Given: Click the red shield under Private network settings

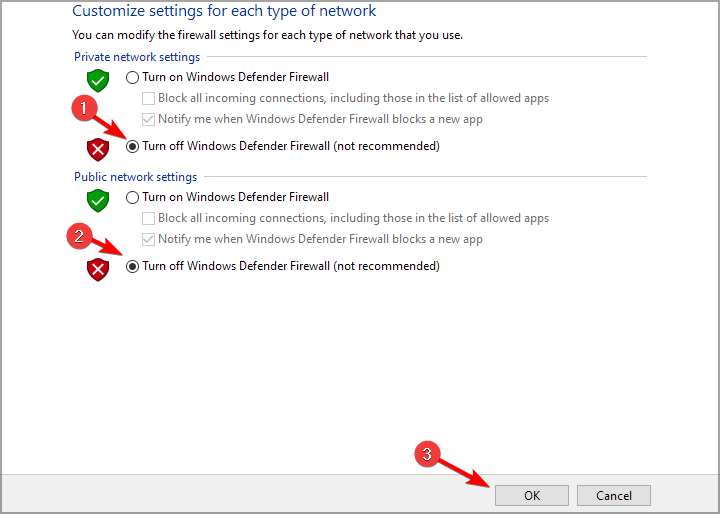Looking at the screenshot, I should click(97, 149).
